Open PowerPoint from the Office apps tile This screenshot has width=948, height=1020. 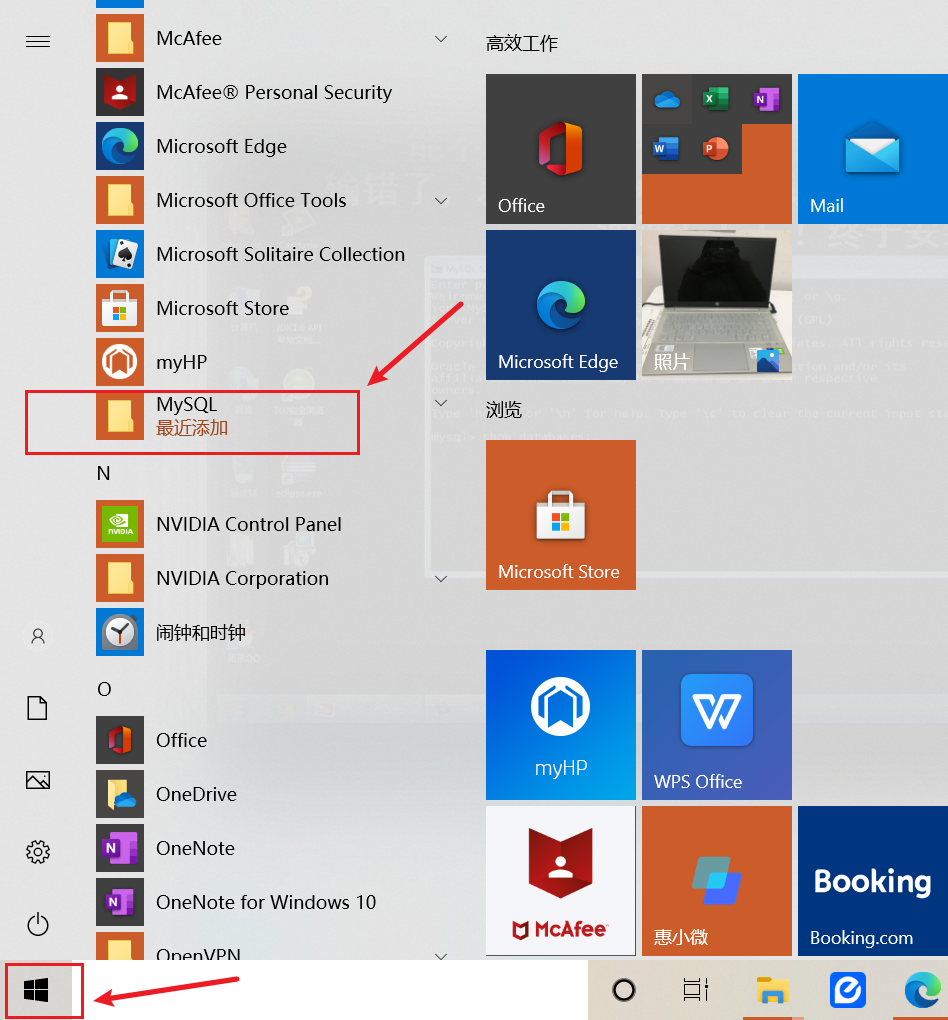point(716,149)
